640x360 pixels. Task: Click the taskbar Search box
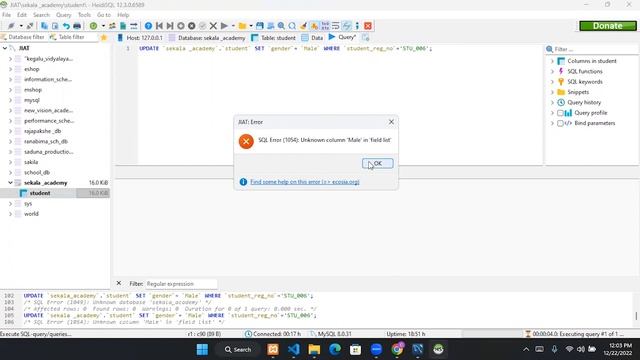[238, 349]
